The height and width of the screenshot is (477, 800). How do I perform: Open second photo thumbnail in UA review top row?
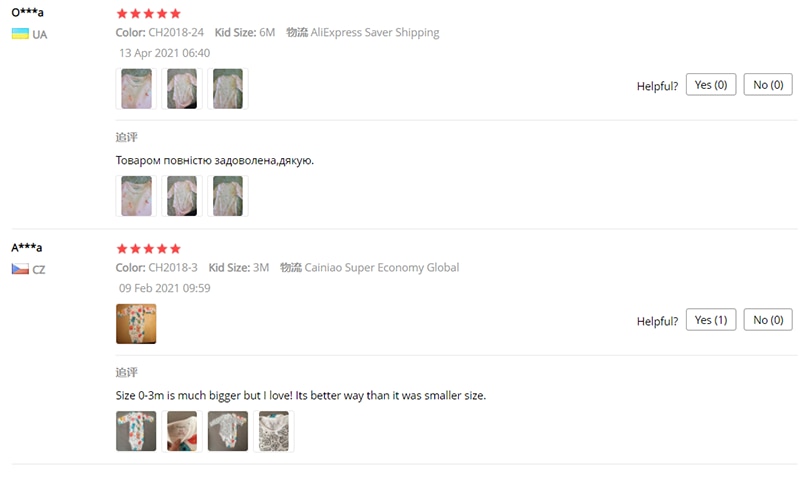pyautogui.click(x=182, y=89)
